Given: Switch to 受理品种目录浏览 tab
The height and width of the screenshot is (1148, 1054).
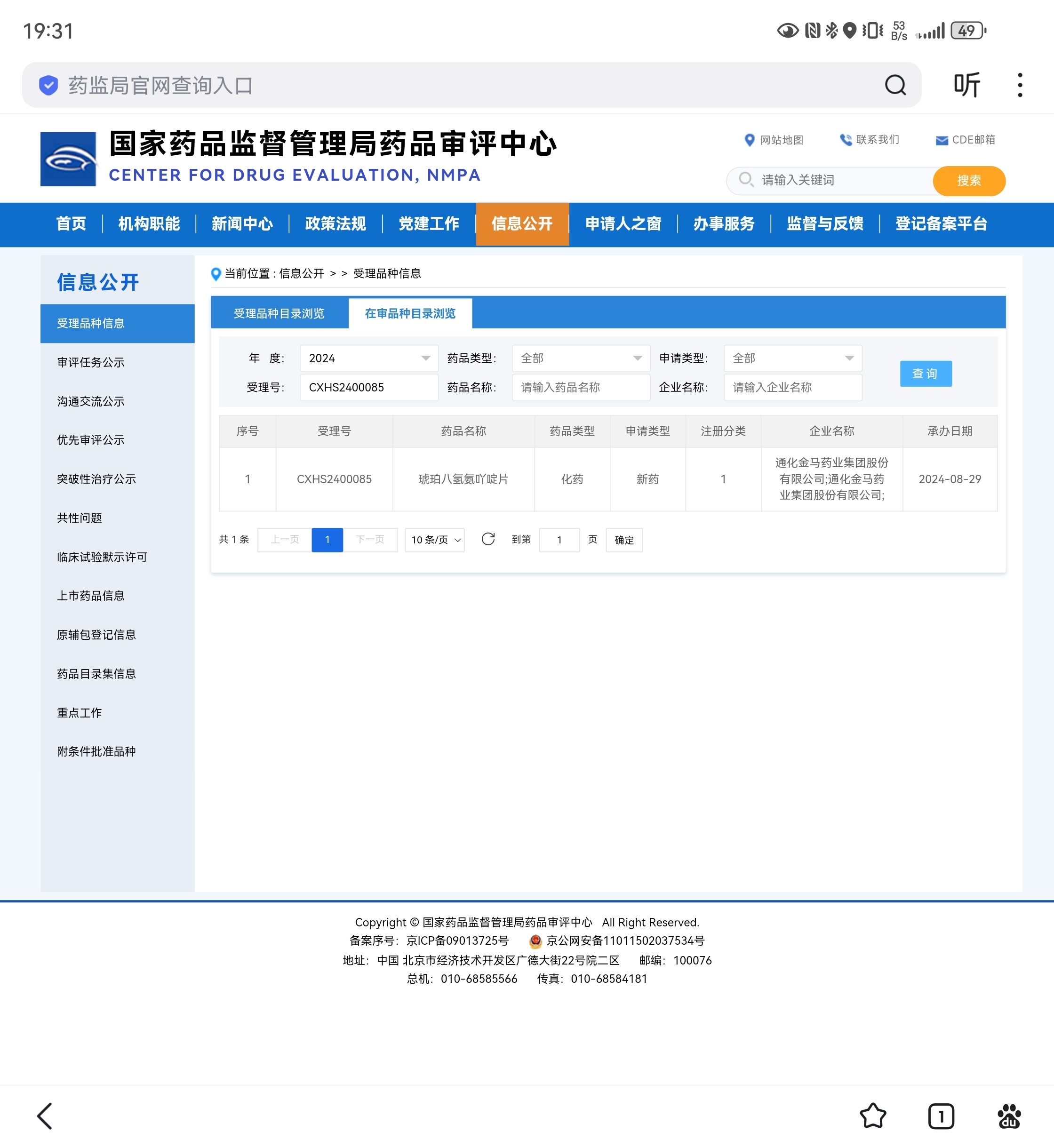Looking at the screenshot, I should pyautogui.click(x=279, y=313).
